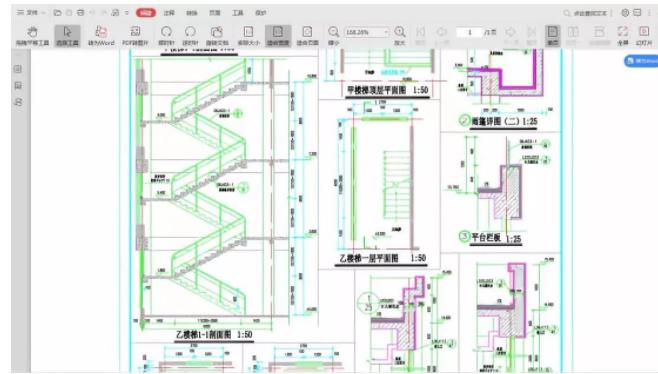Enter full screen mode
Viewport: 658px width, 374px height.
pos(623,36)
